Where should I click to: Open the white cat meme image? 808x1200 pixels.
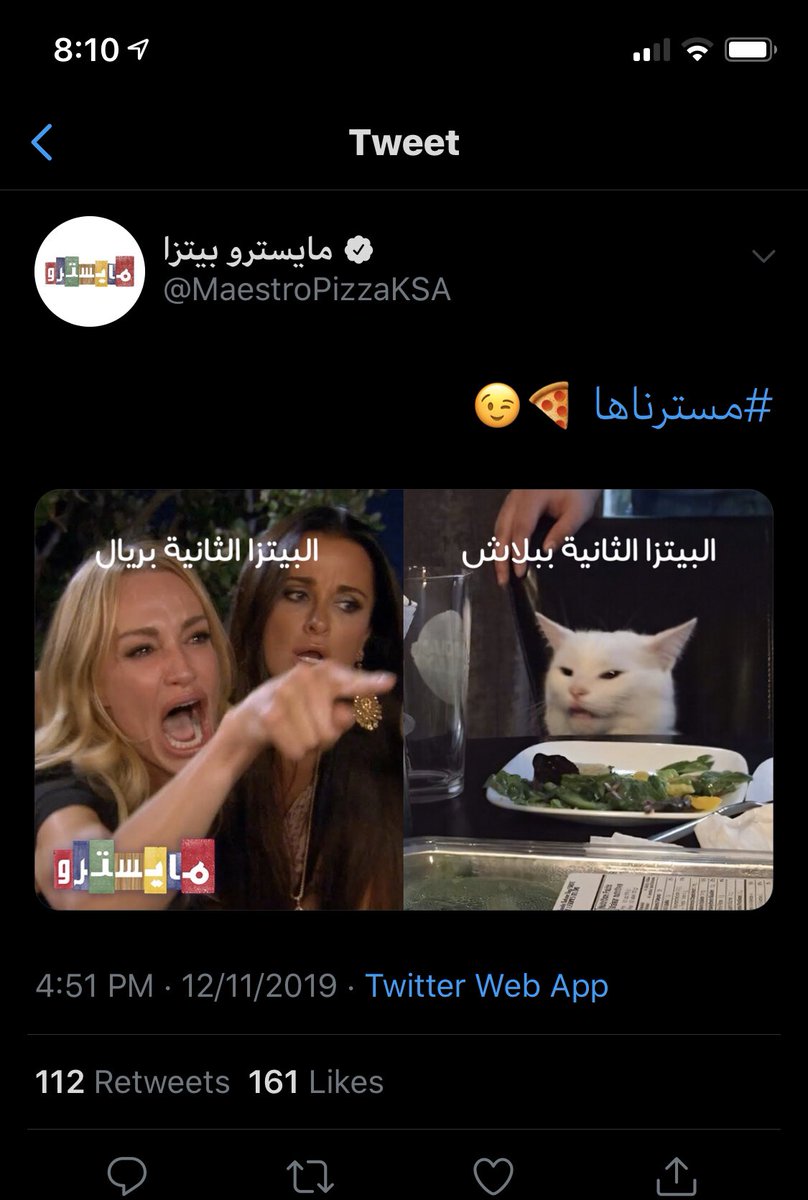point(588,700)
